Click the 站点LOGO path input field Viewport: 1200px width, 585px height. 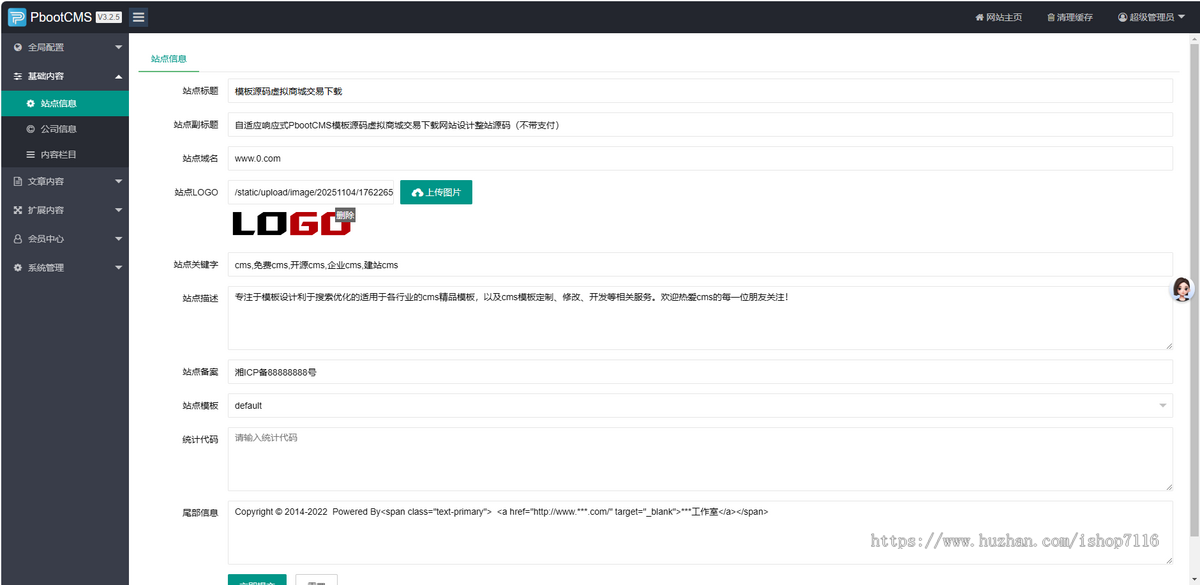coord(311,192)
